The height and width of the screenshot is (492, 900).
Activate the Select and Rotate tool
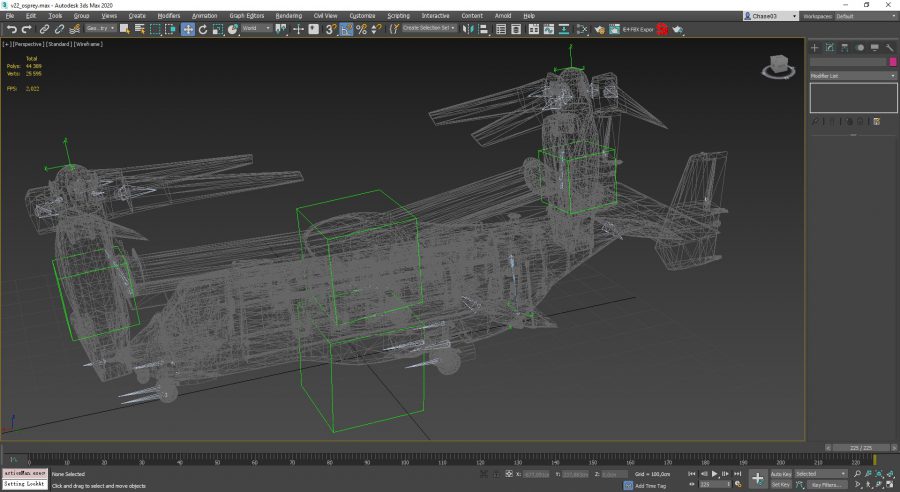pyautogui.click(x=203, y=29)
